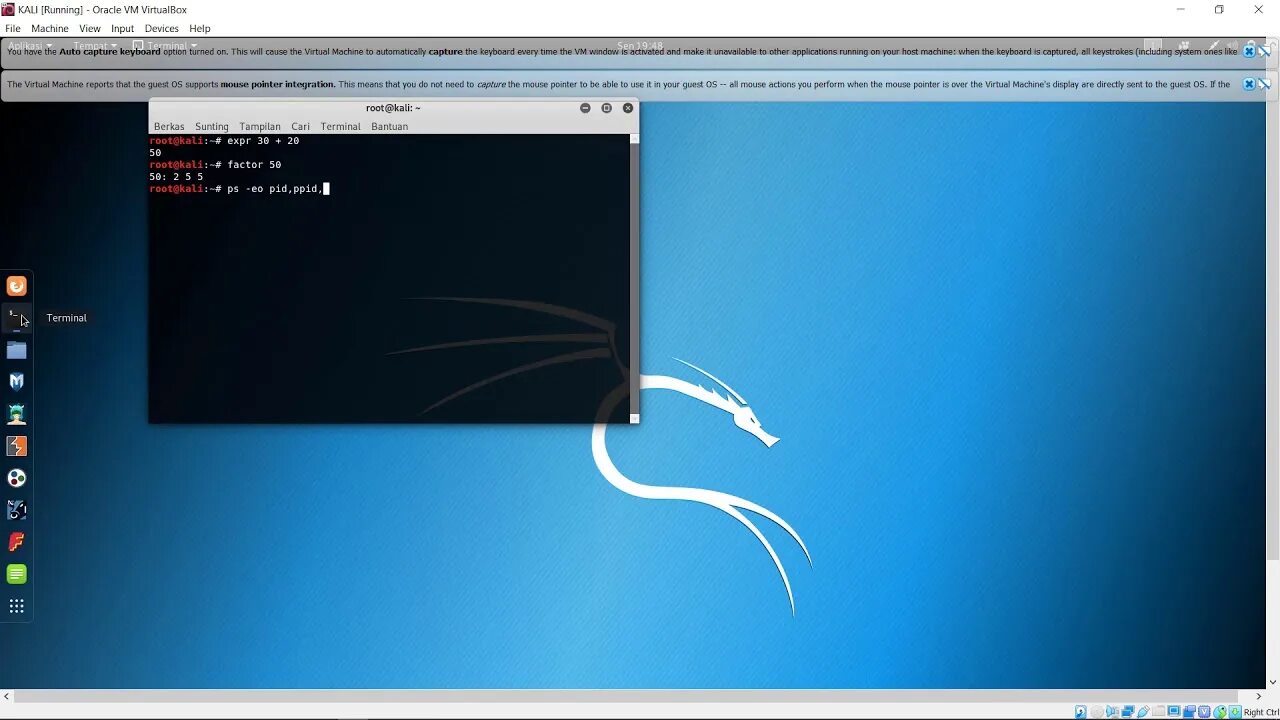This screenshot has width=1280, height=720.
Task: Click the clock in the Kali top panel
Action: (640, 45)
